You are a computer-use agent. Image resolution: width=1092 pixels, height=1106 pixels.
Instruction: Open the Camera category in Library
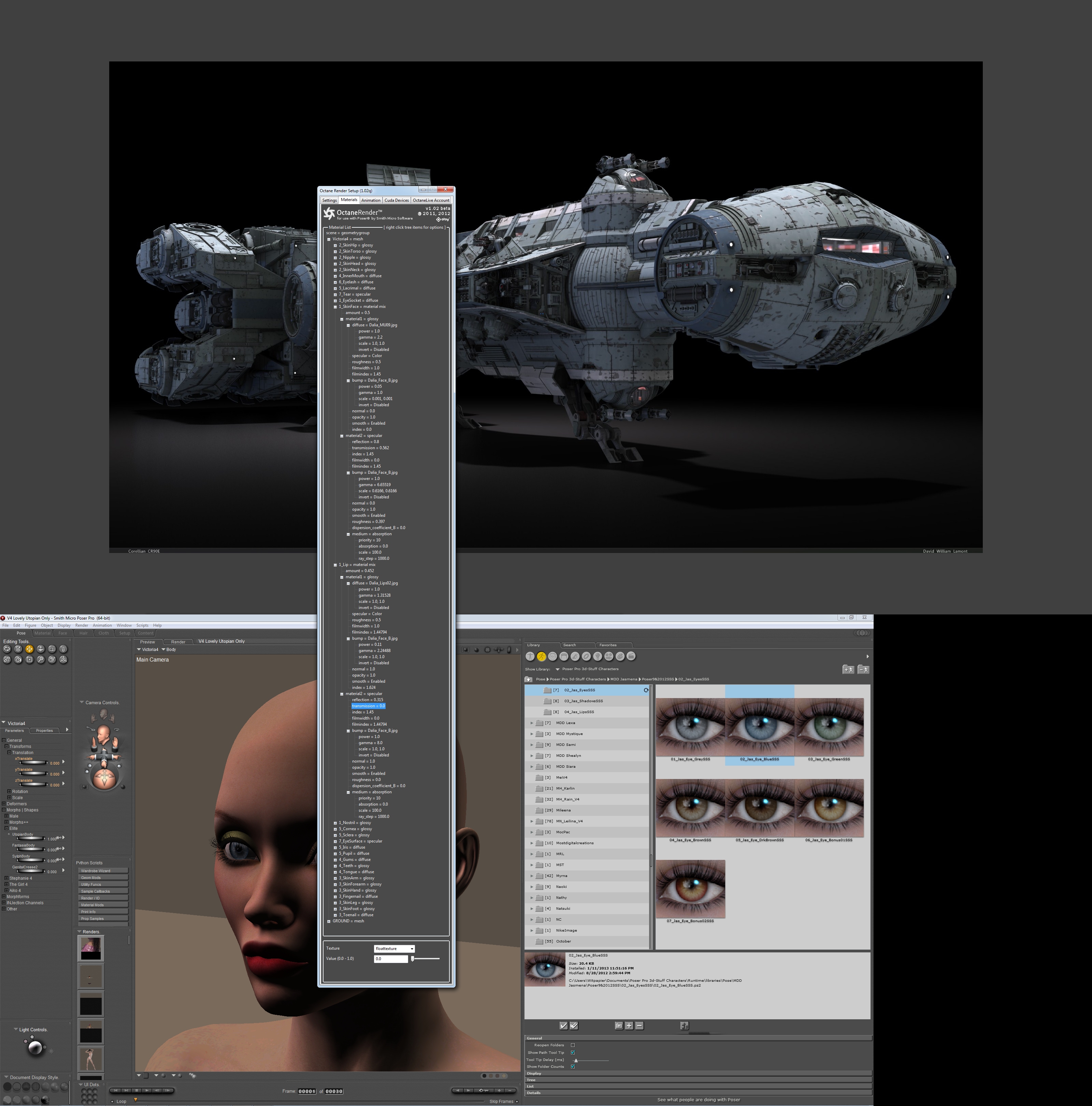(x=609, y=657)
